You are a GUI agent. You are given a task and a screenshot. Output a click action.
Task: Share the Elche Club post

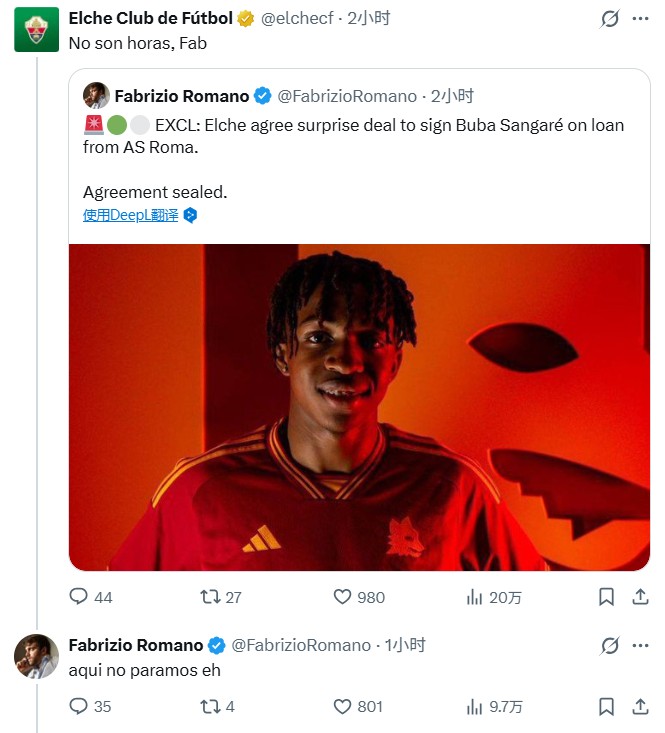[x=640, y=597]
